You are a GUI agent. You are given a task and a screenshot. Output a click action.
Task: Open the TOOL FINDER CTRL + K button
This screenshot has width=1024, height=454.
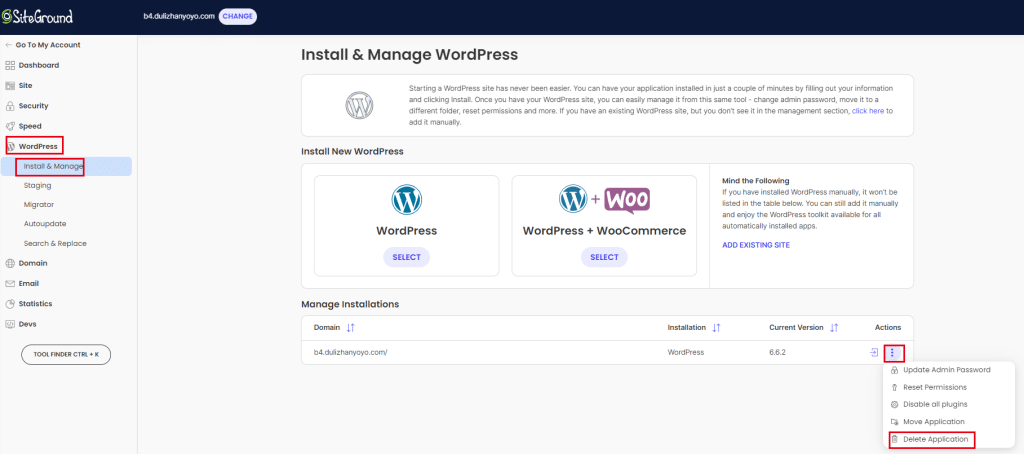point(66,354)
